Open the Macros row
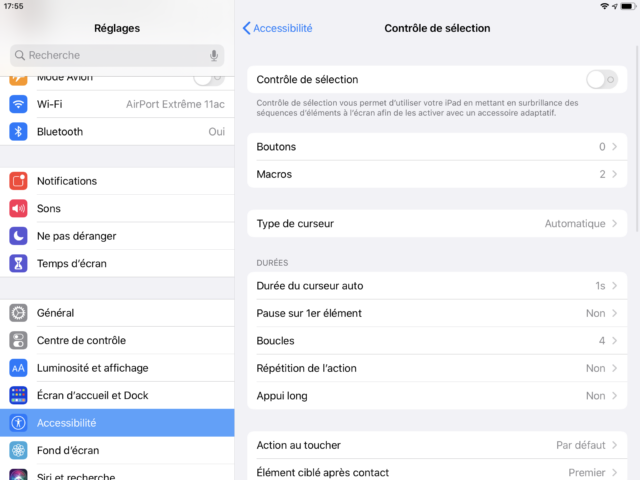The height and width of the screenshot is (480, 640). pyautogui.click(x=437, y=174)
